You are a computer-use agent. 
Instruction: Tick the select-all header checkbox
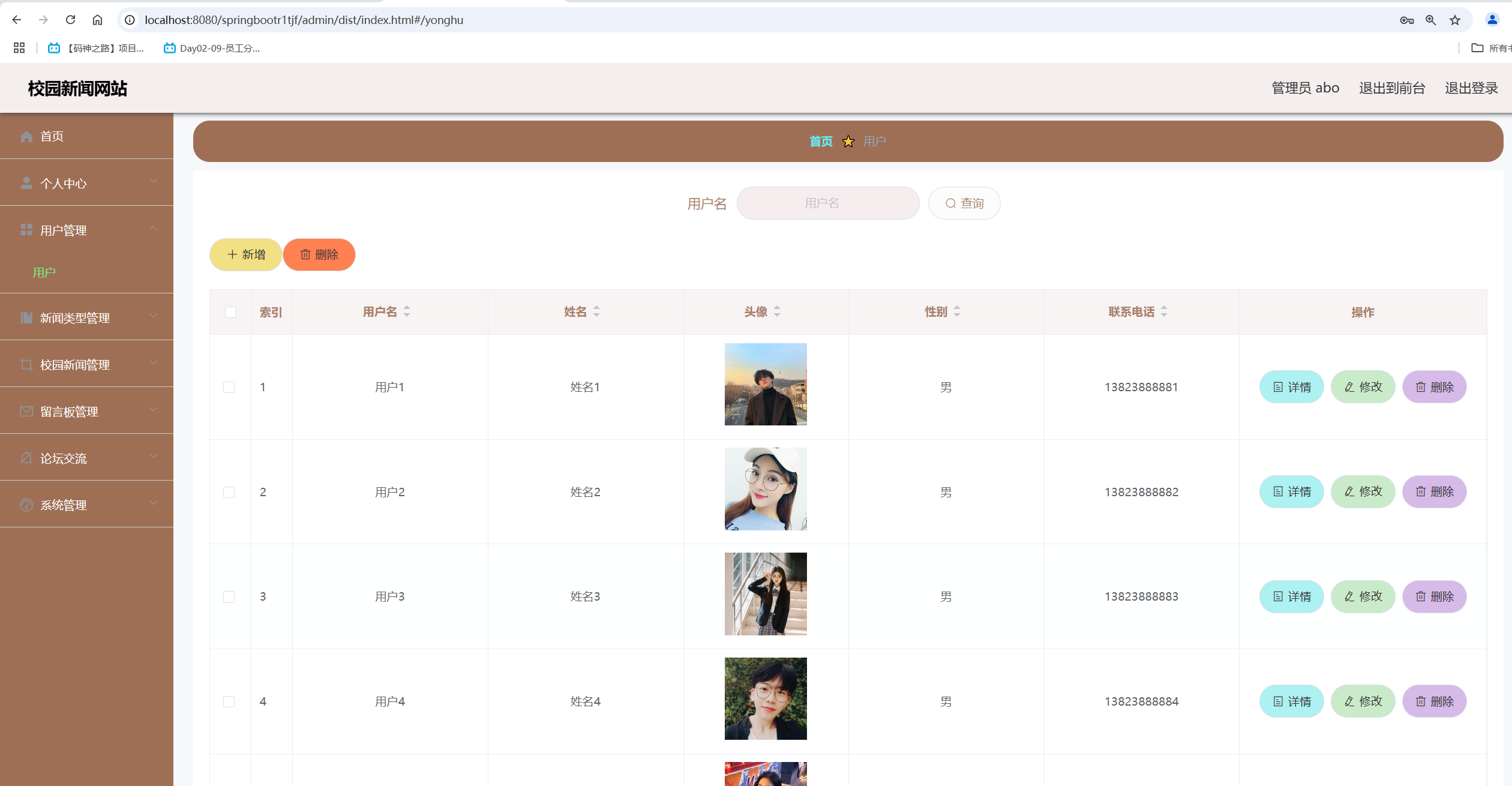point(230,312)
